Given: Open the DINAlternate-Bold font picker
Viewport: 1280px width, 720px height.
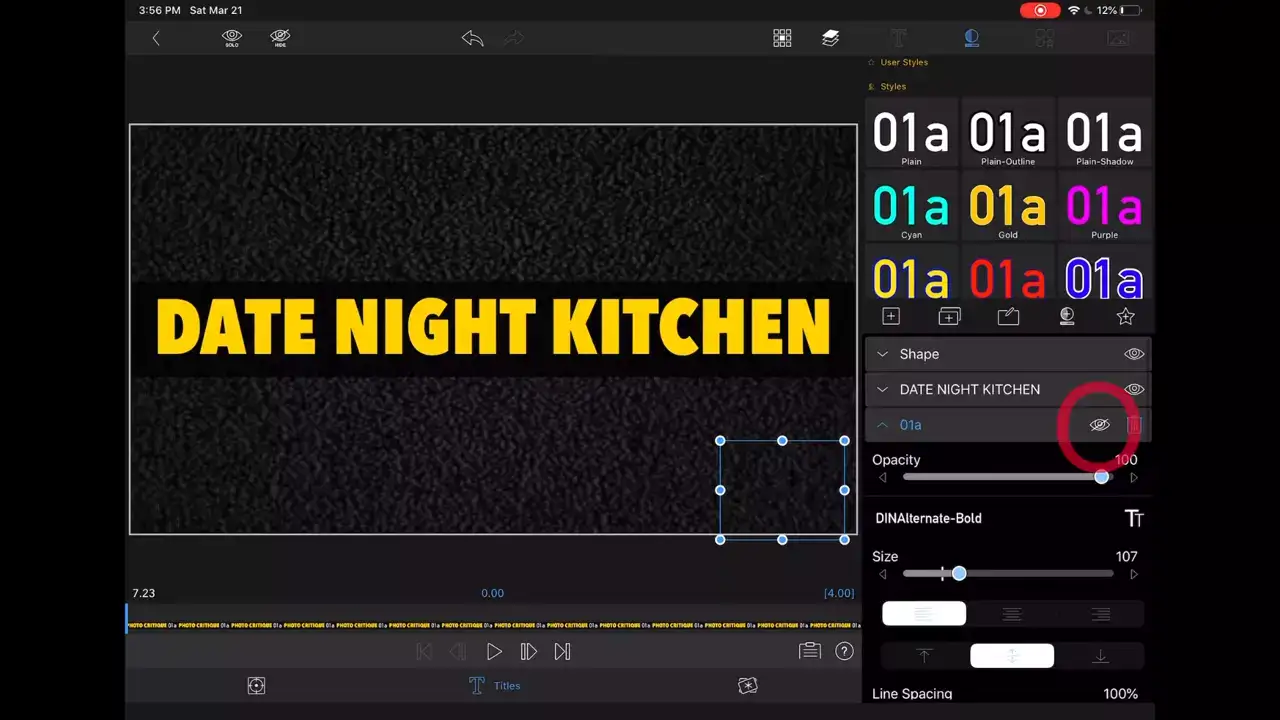Looking at the screenshot, I should click(x=928, y=518).
